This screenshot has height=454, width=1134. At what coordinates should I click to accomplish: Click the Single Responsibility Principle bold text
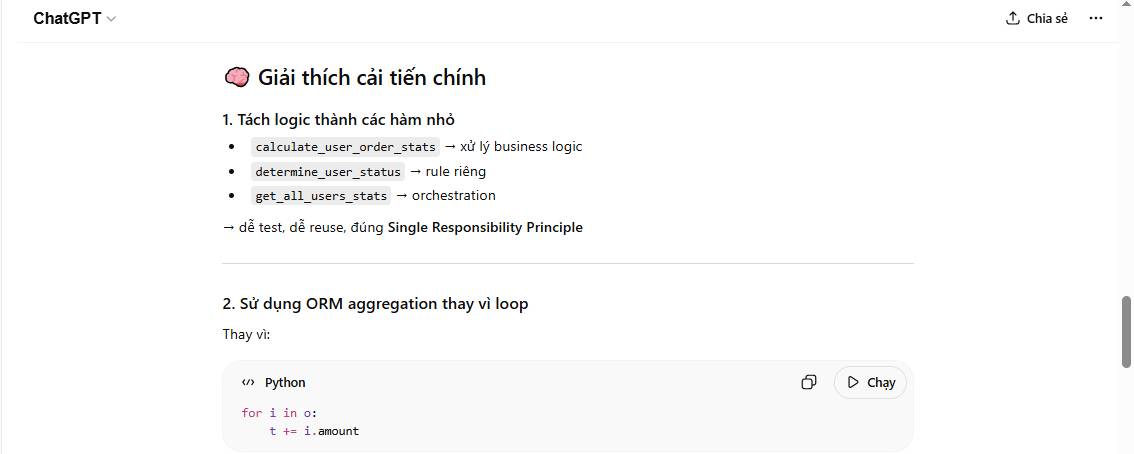point(485,227)
